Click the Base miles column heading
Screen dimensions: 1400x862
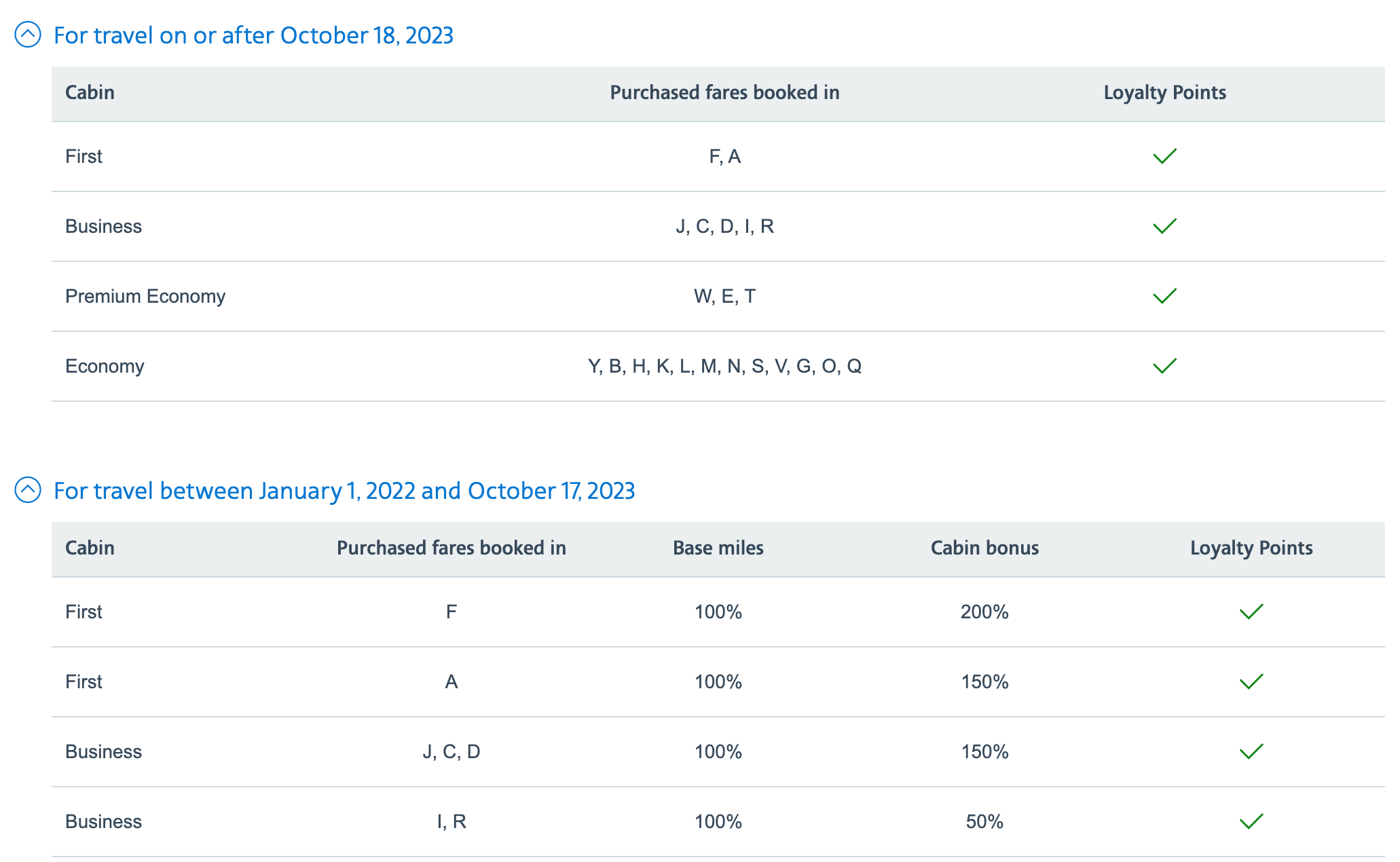pos(717,548)
